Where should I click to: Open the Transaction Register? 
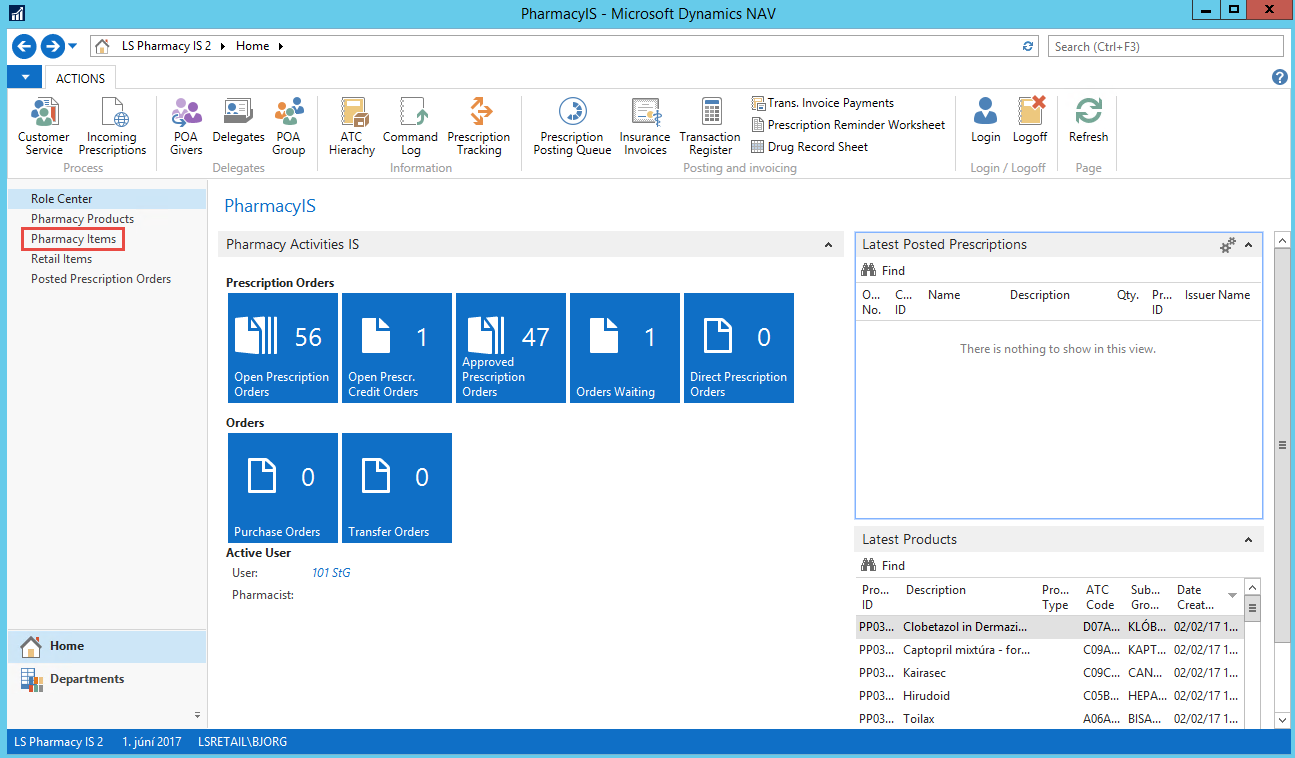click(x=710, y=127)
